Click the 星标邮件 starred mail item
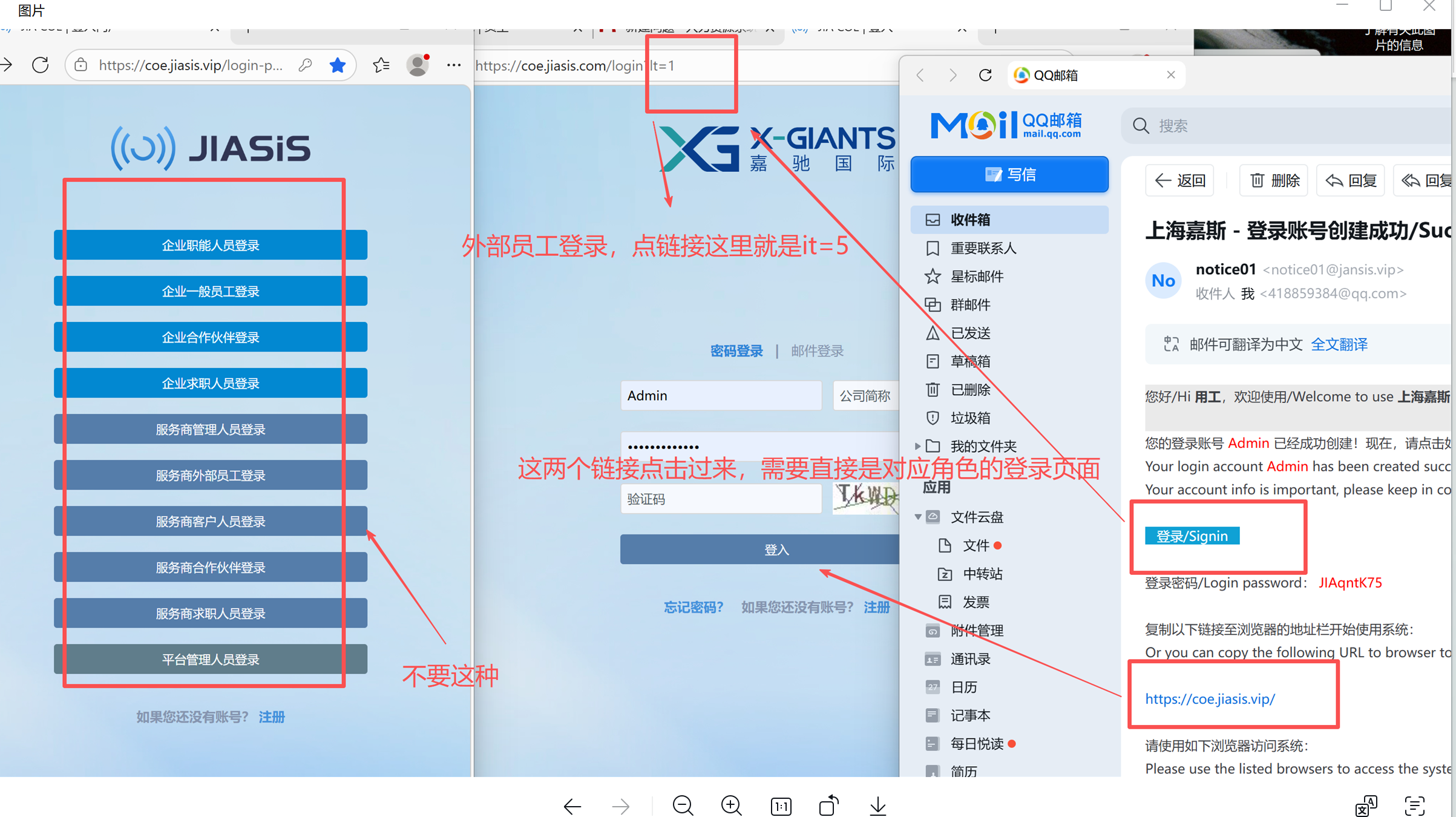The width and height of the screenshot is (1456, 817). [976, 277]
